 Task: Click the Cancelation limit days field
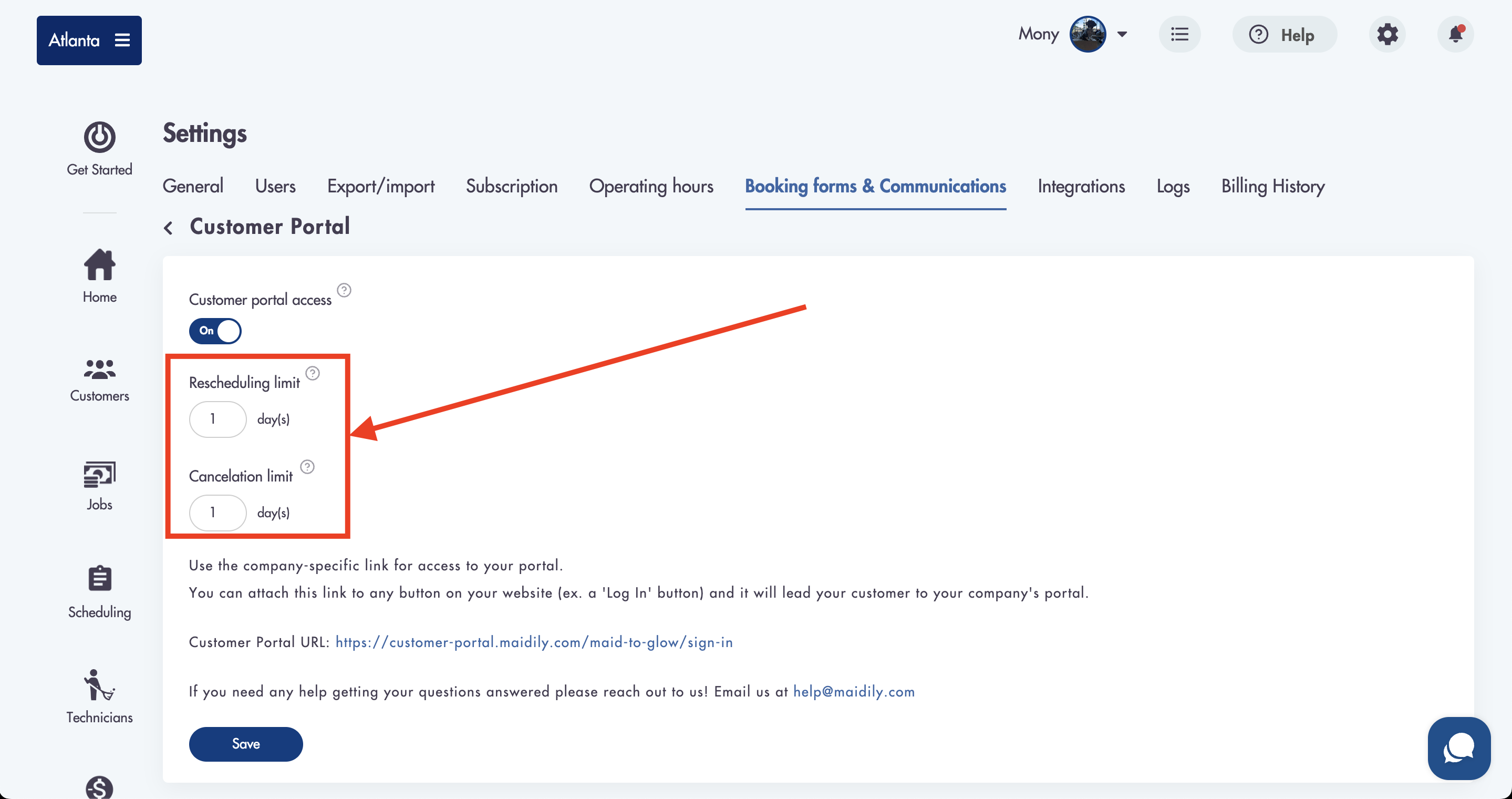[218, 513]
